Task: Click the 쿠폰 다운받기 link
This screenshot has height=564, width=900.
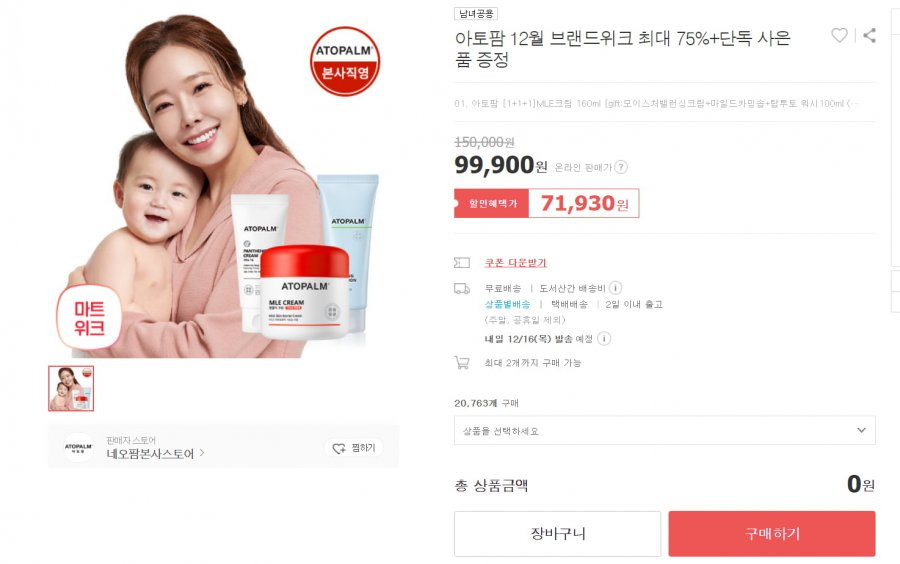Action: tap(515, 263)
